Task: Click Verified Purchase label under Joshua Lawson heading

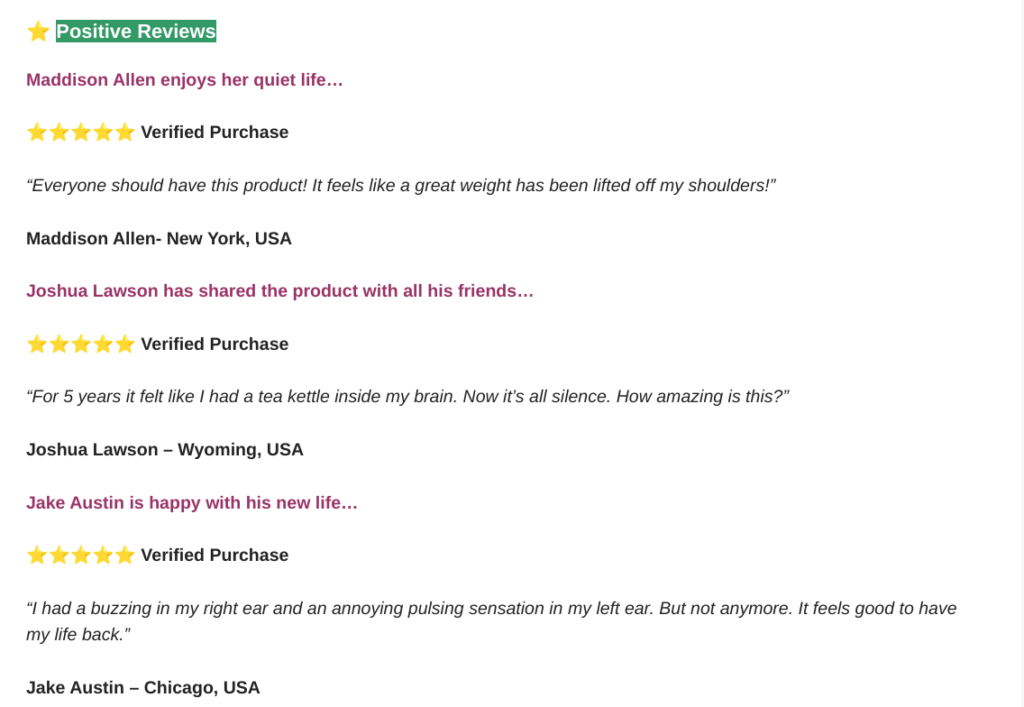Action: [215, 344]
